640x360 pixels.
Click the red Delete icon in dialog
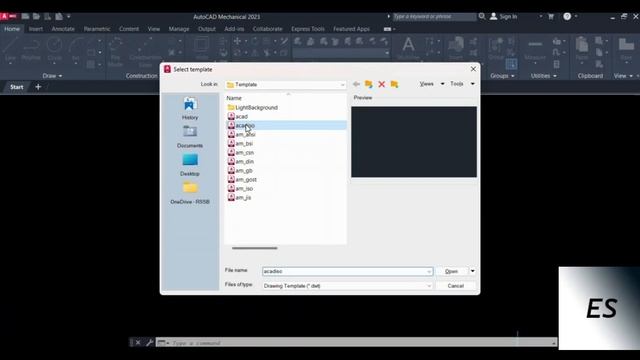(382, 84)
